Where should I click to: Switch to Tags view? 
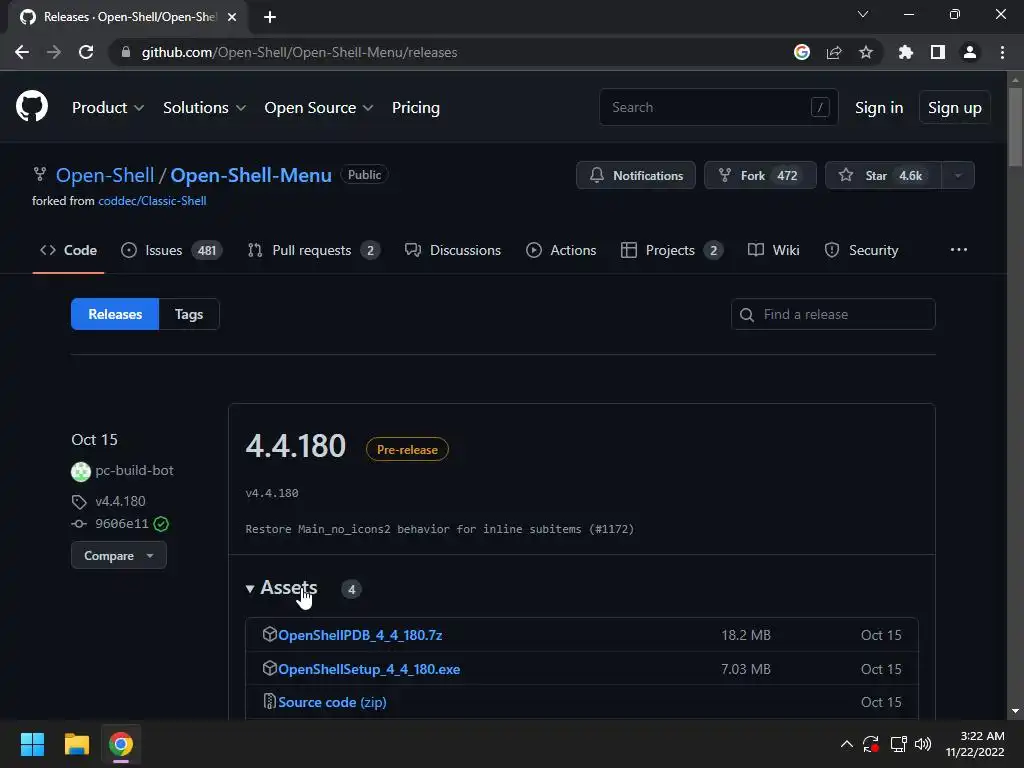189,314
